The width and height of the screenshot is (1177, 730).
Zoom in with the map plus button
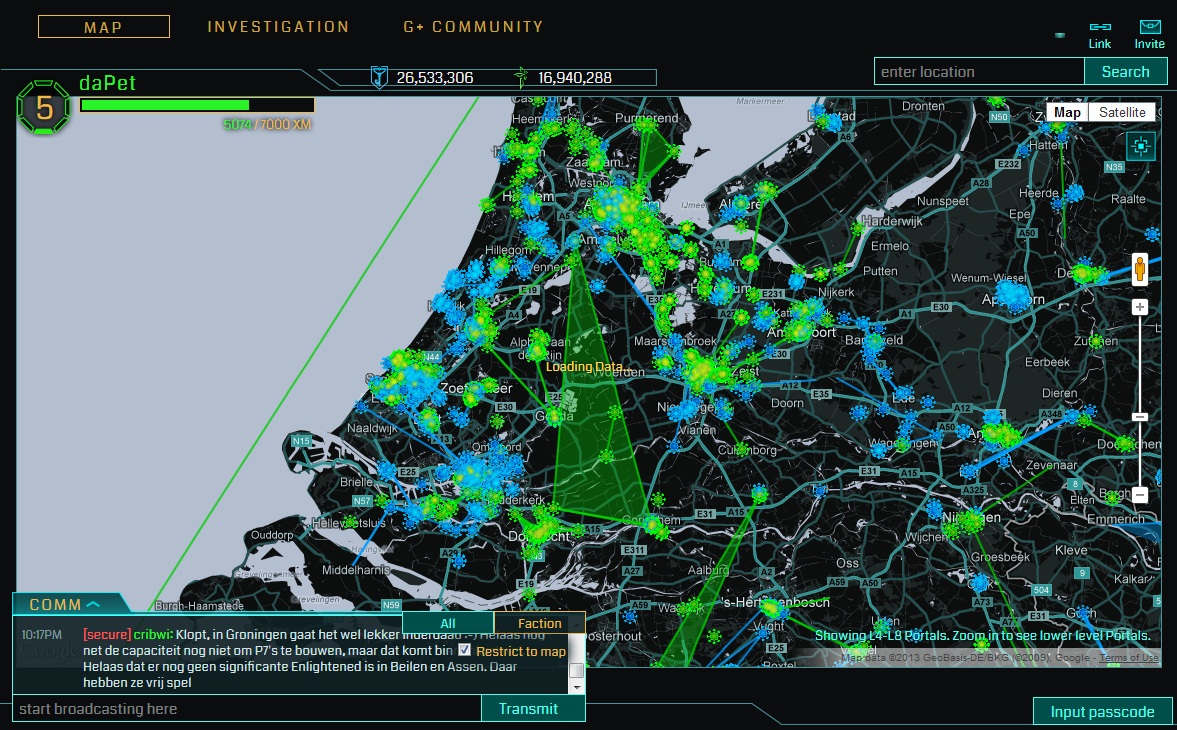pos(1139,307)
